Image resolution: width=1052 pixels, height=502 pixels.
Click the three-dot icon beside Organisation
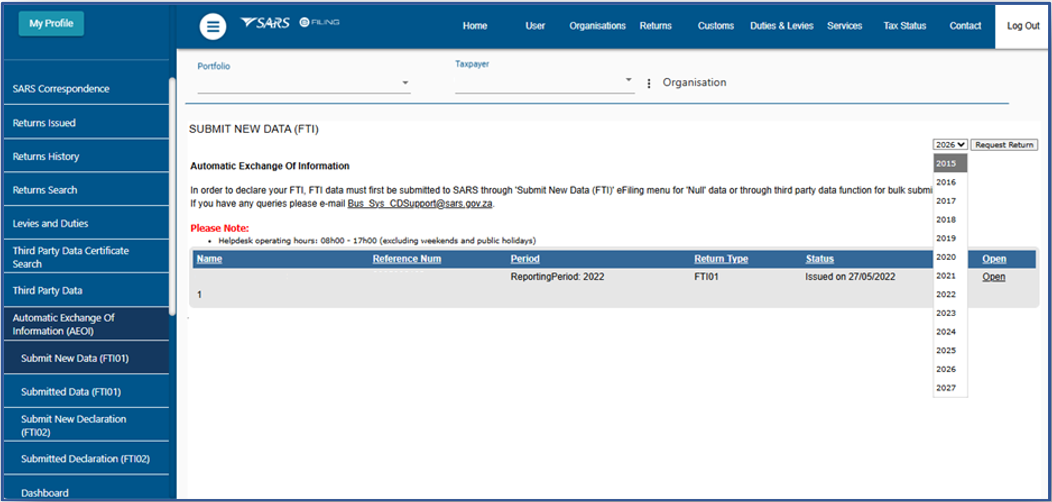[x=649, y=83]
